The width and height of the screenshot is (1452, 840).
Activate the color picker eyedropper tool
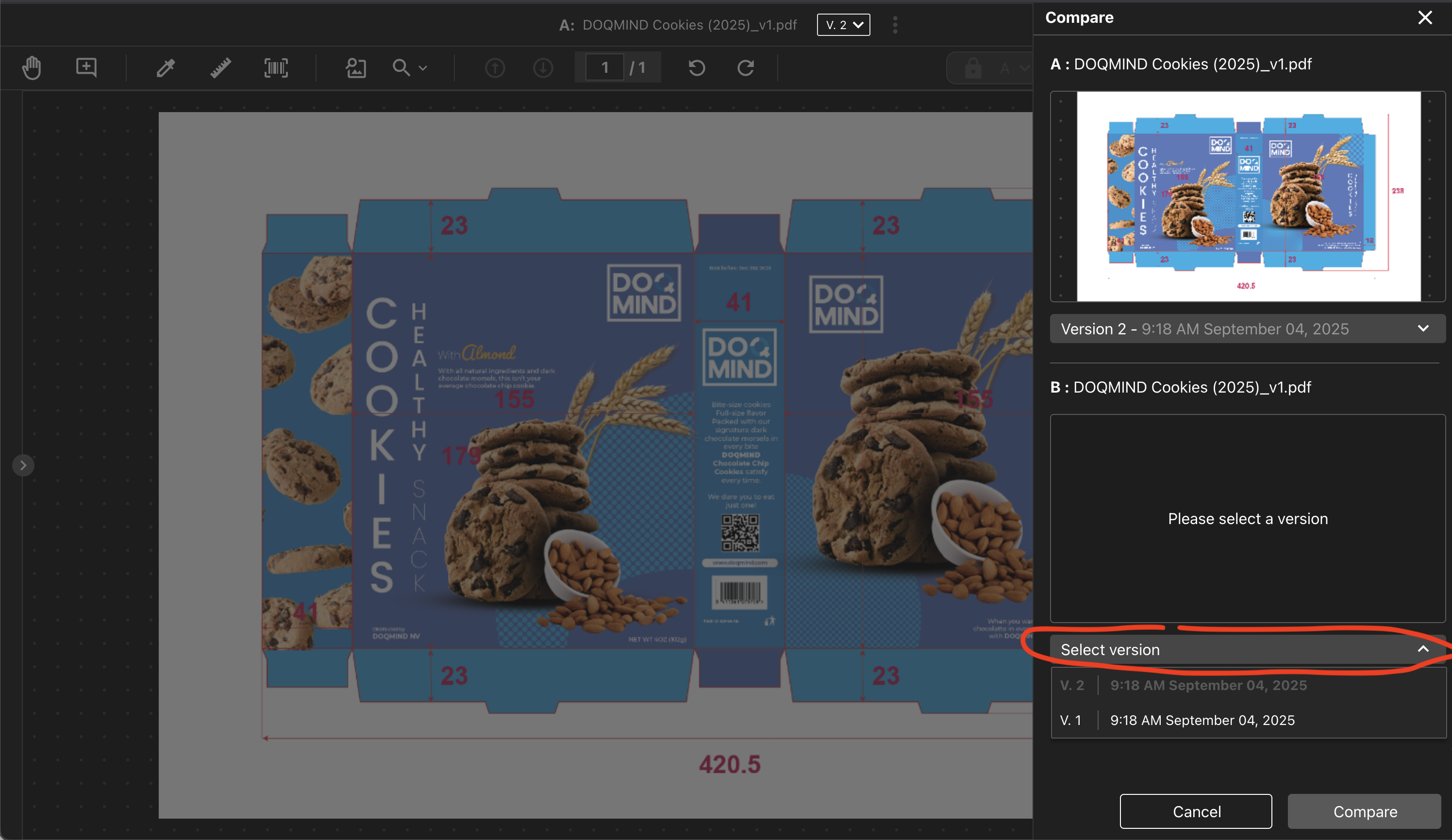click(166, 67)
